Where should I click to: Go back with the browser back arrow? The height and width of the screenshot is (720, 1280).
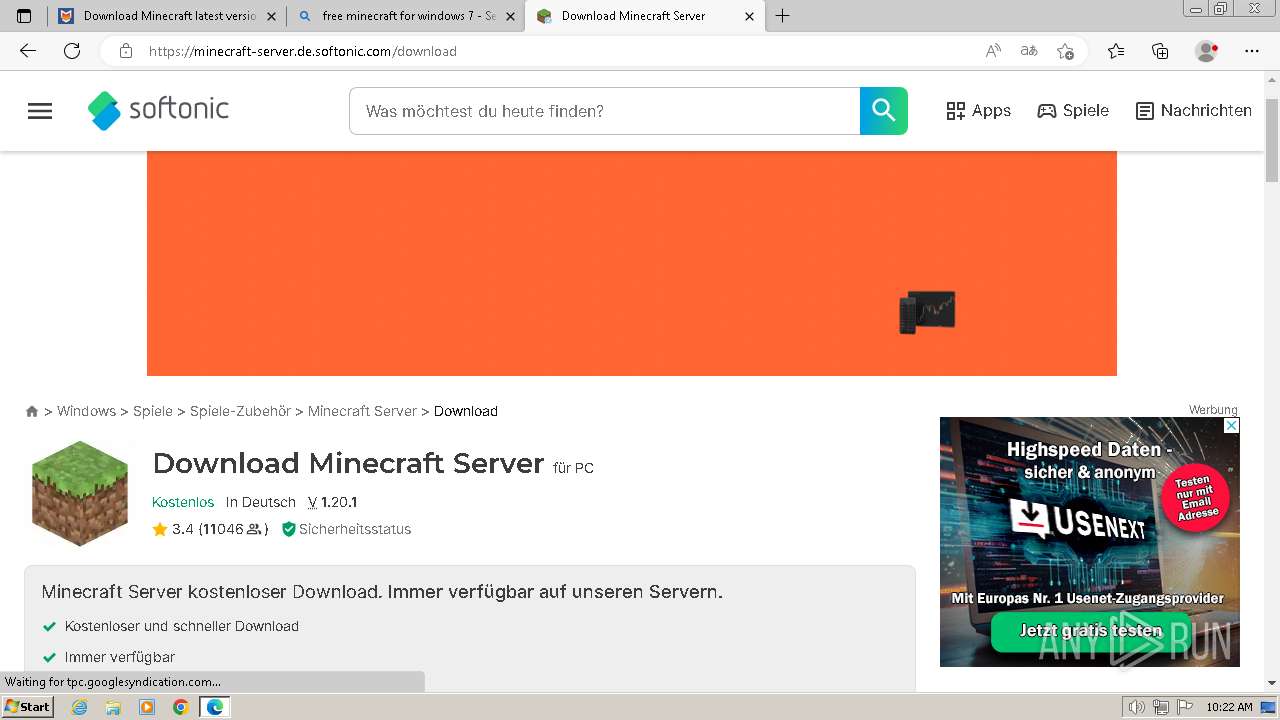pyautogui.click(x=28, y=51)
